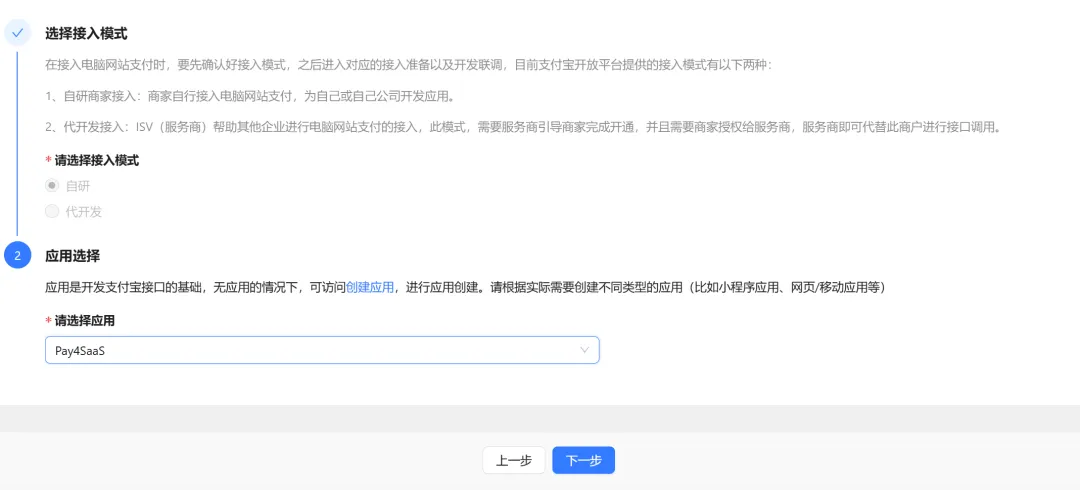Click the 应用选择 step heading

point(72,255)
